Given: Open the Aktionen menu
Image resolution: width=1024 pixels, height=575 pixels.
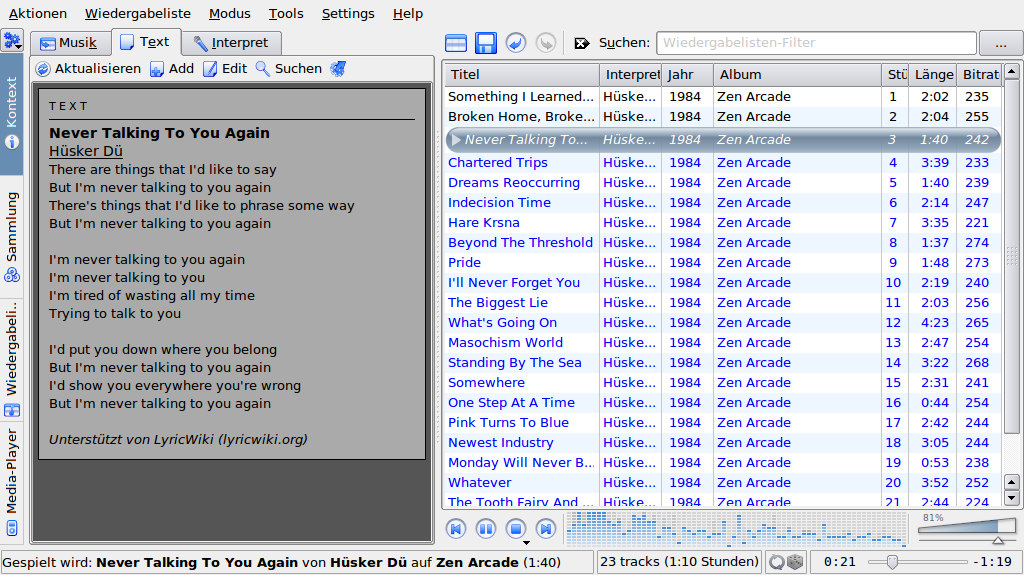Looking at the screenshot, I should pos(37,14).
